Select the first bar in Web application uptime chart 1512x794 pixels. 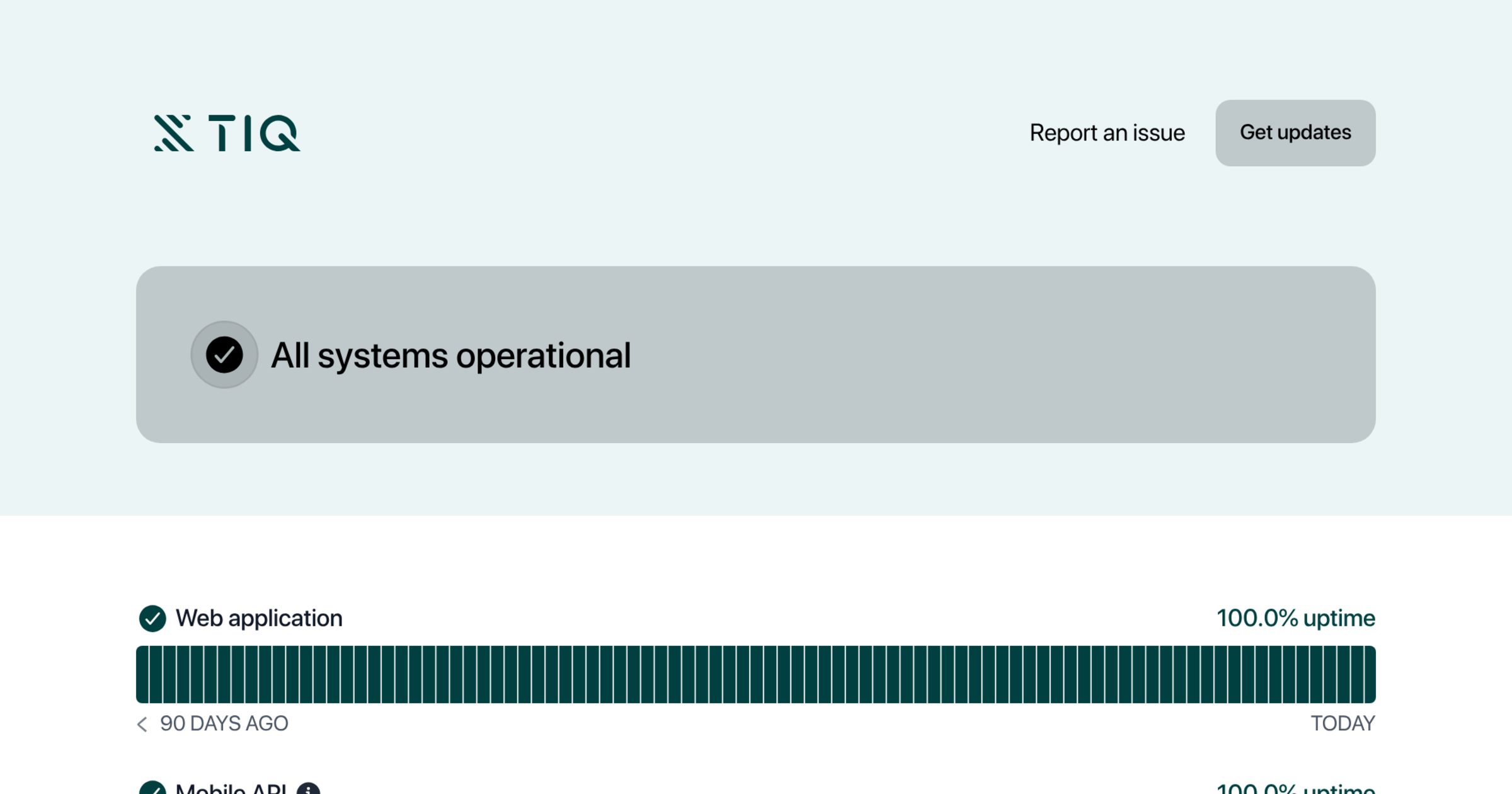pyautogui.click(x=143, y=674)
